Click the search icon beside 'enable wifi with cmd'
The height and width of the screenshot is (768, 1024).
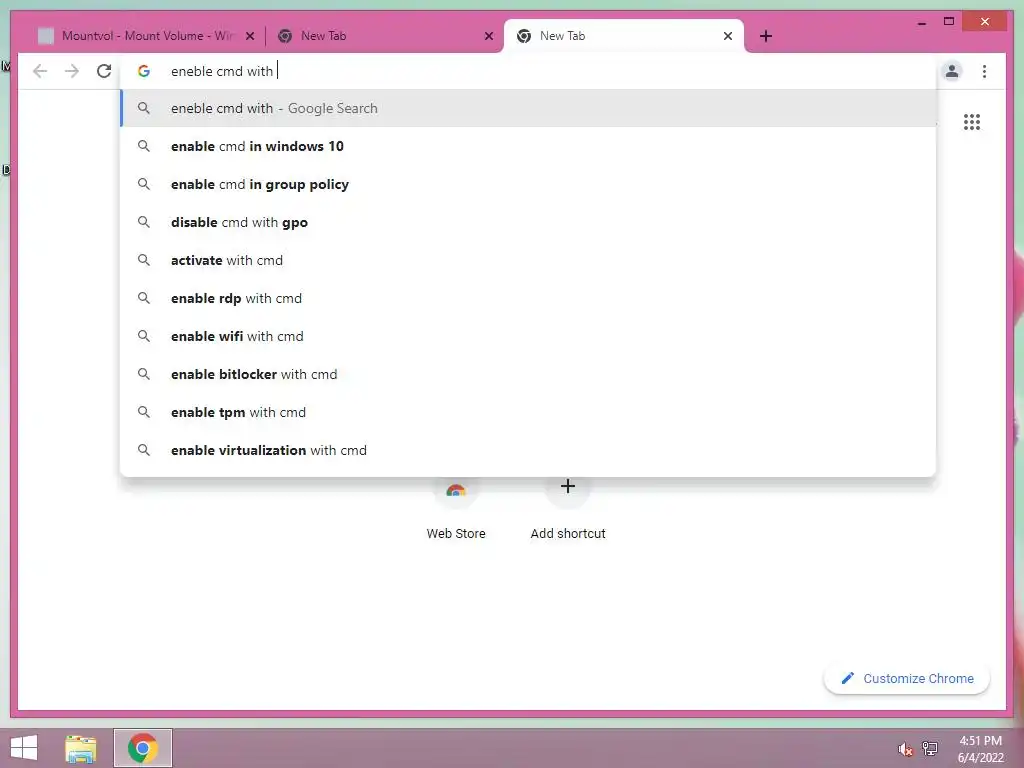pyautogui.click(x=144, y=336)
